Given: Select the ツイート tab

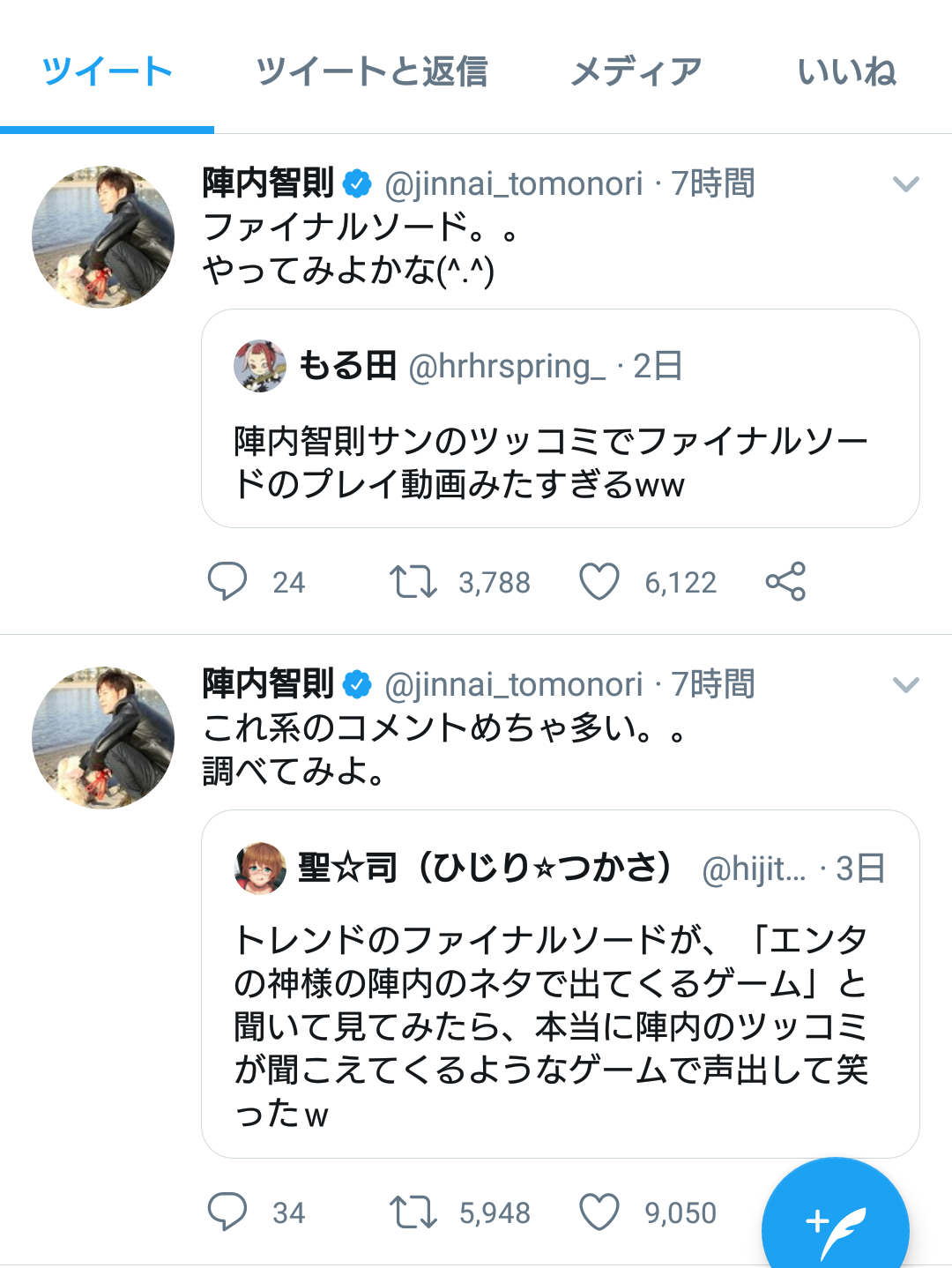Looking at the screenshot, I should (x=107, y=72).
